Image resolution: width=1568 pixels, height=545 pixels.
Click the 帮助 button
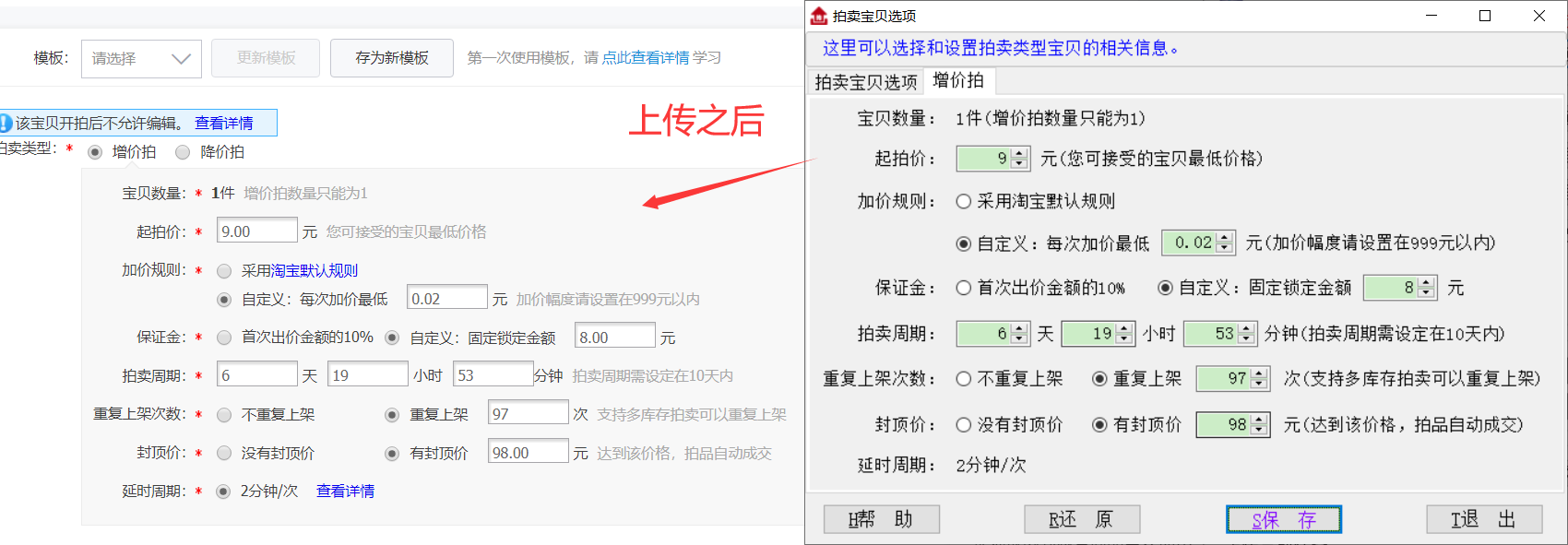point(881,519)
